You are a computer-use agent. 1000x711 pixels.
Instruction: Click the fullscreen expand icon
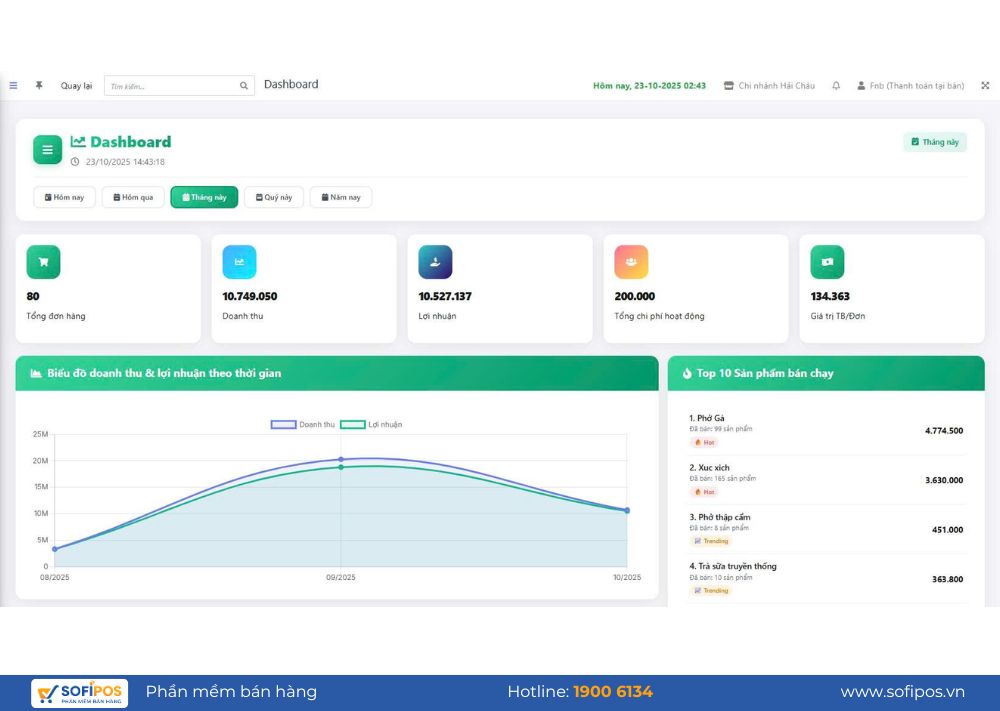(985, 85)
